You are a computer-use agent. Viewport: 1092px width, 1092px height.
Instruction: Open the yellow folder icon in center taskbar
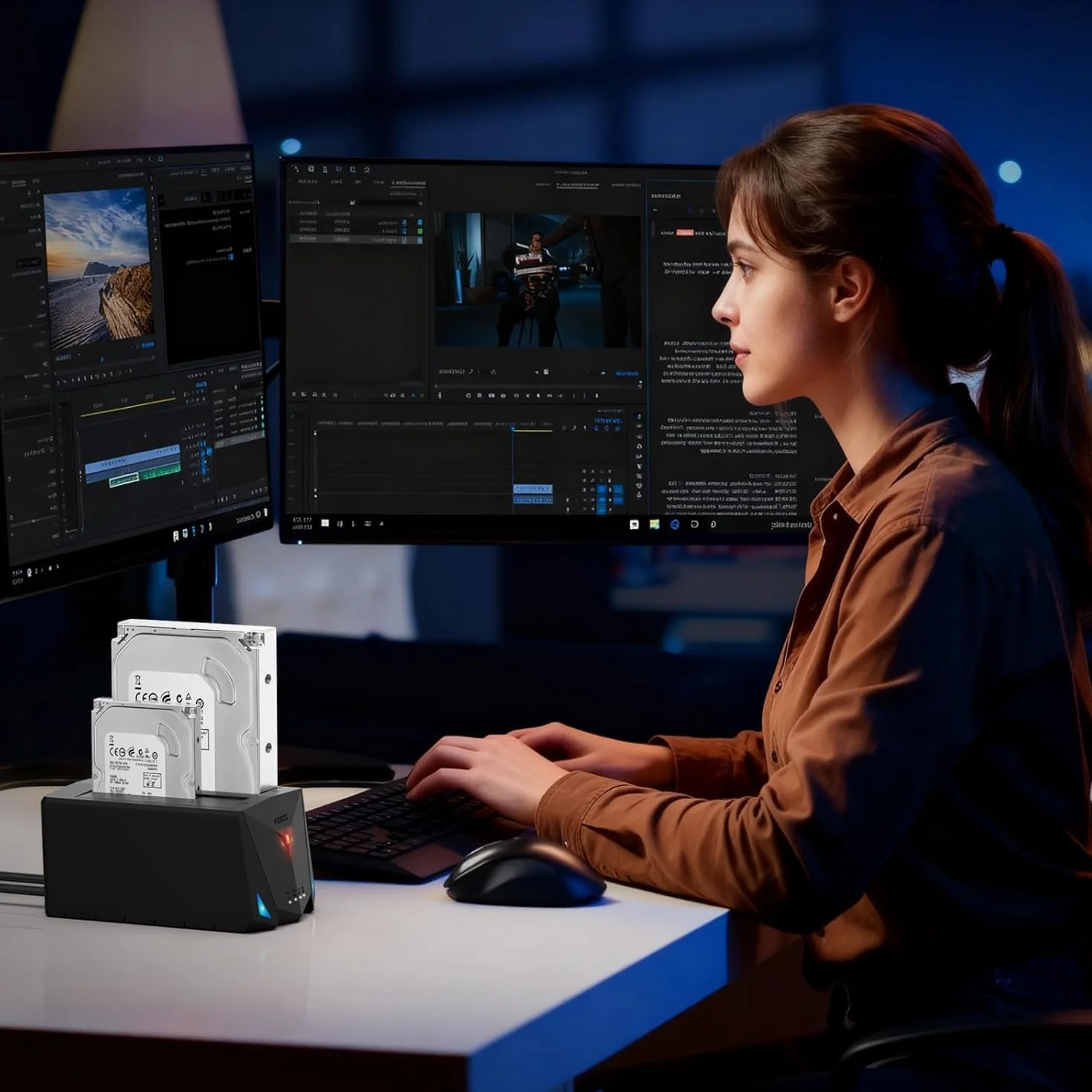tap(654, 524)
